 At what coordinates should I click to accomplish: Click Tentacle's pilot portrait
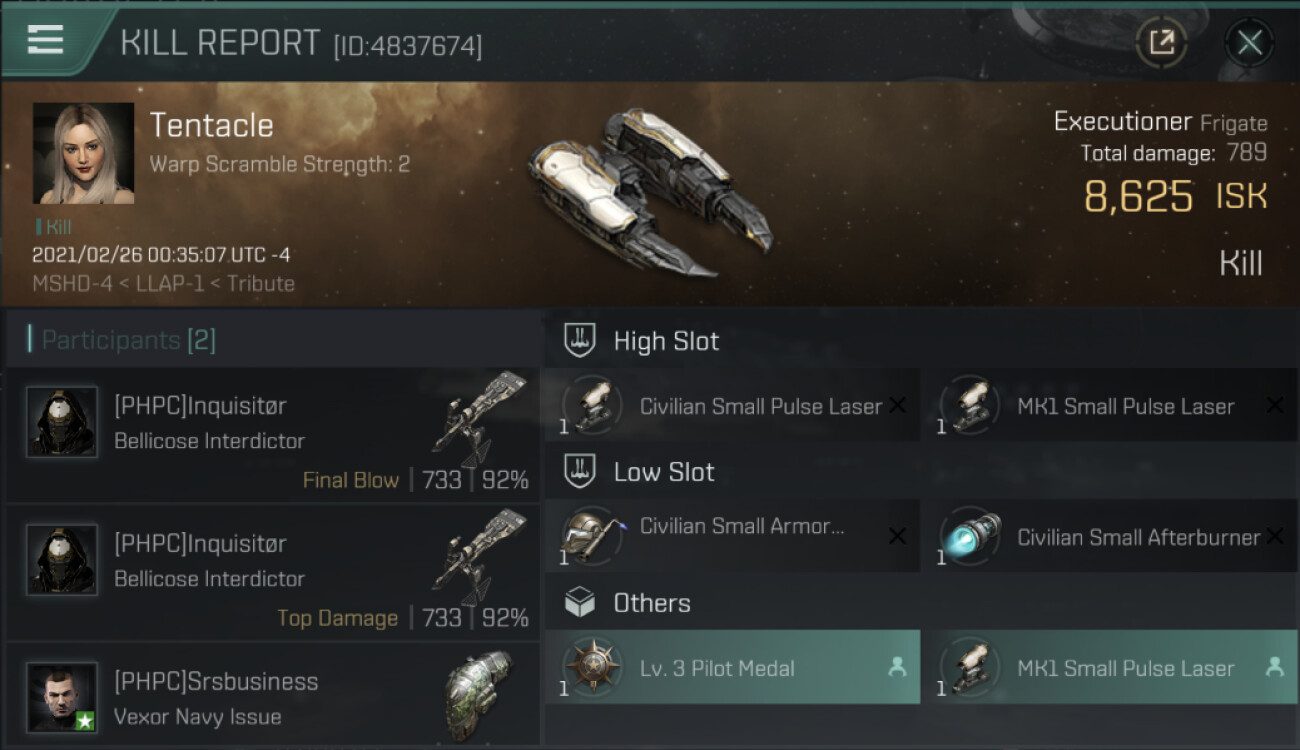[x=83, y=153]
